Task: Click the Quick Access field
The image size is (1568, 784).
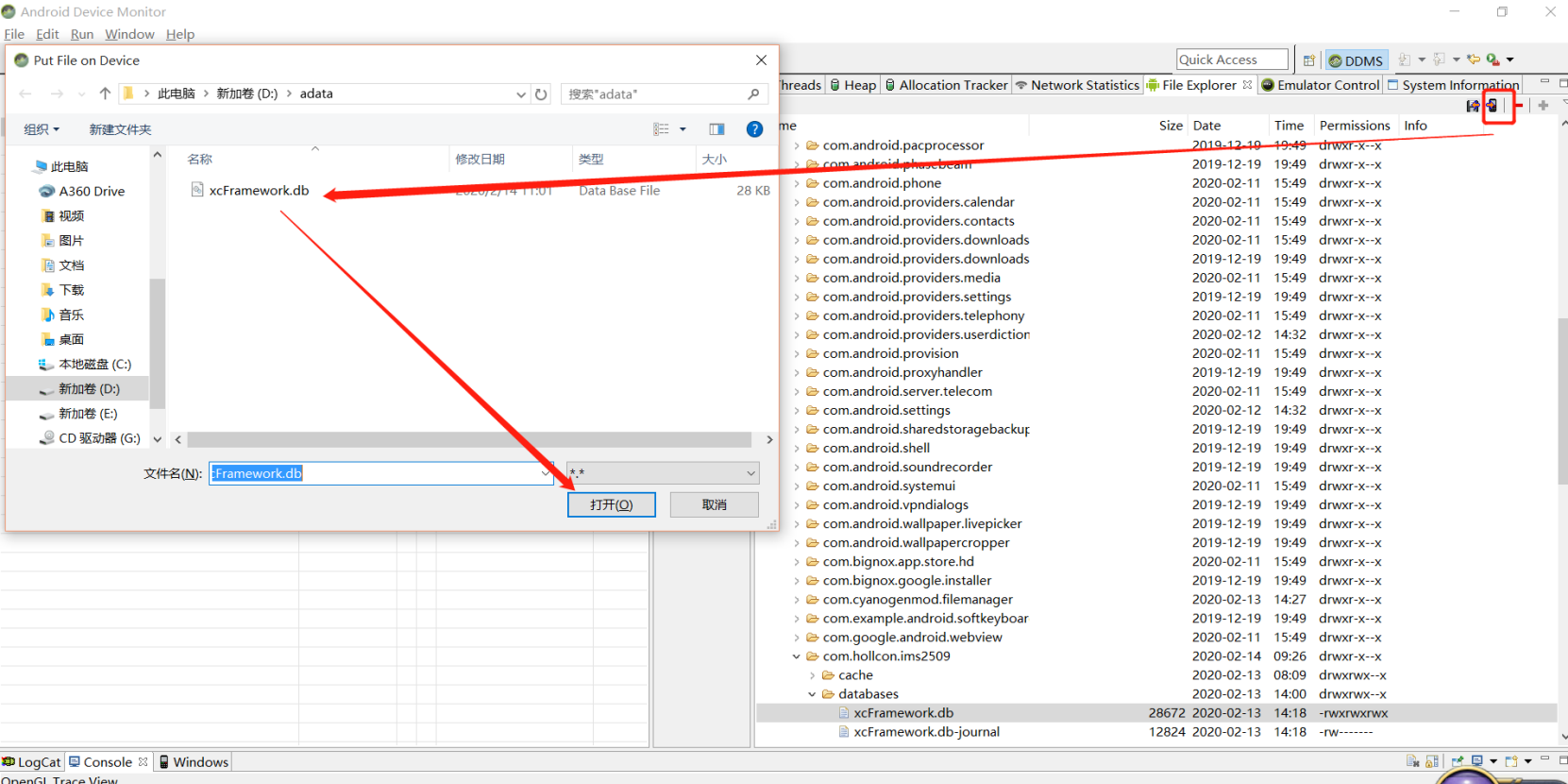Action: point(1233,60)
